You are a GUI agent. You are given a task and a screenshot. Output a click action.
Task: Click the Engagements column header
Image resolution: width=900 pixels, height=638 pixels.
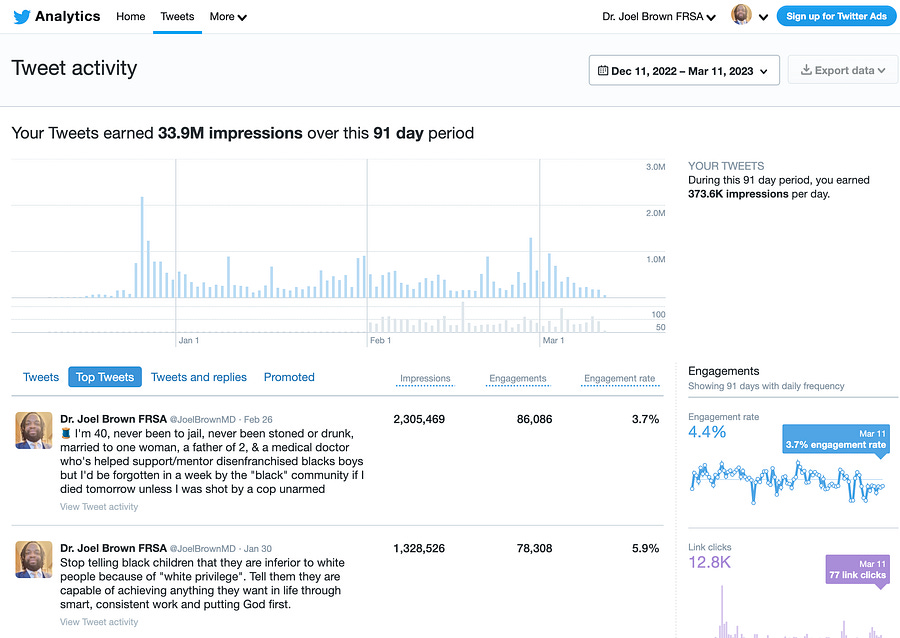click(518, 379)
